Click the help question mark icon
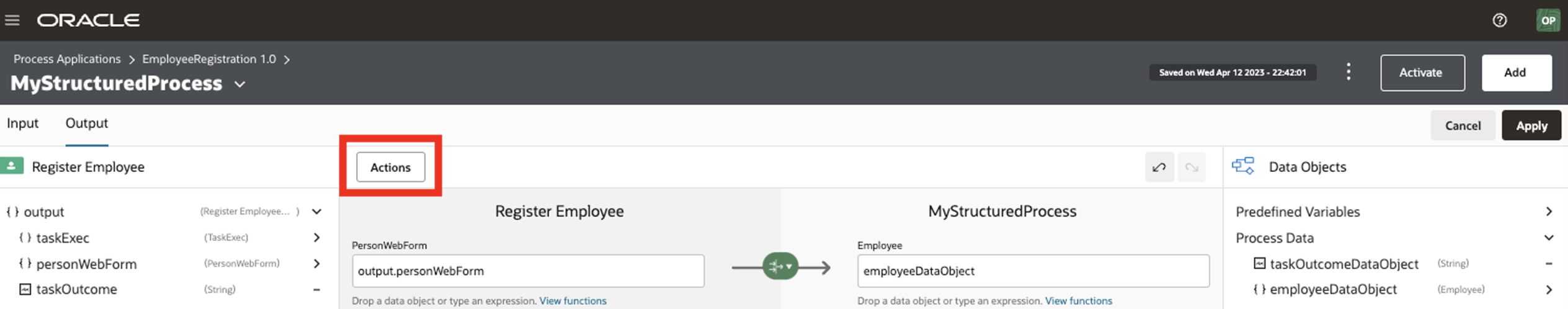Viewport: 1568px width, 309px height. 1499,20
